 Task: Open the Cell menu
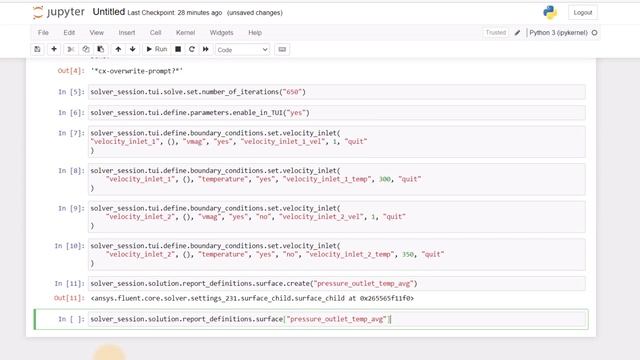(x=156, y=33)
